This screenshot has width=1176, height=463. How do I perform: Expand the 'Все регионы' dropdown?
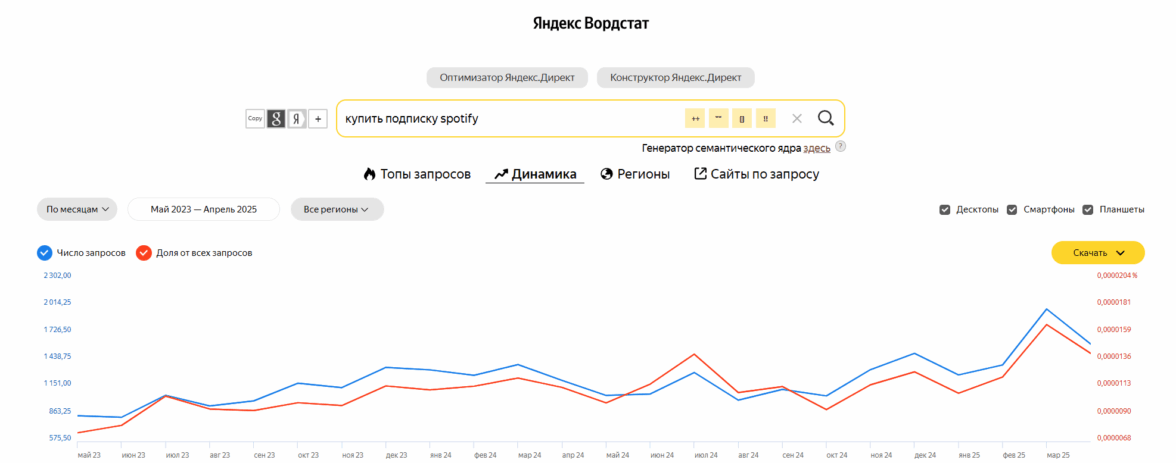click(337, 209)
